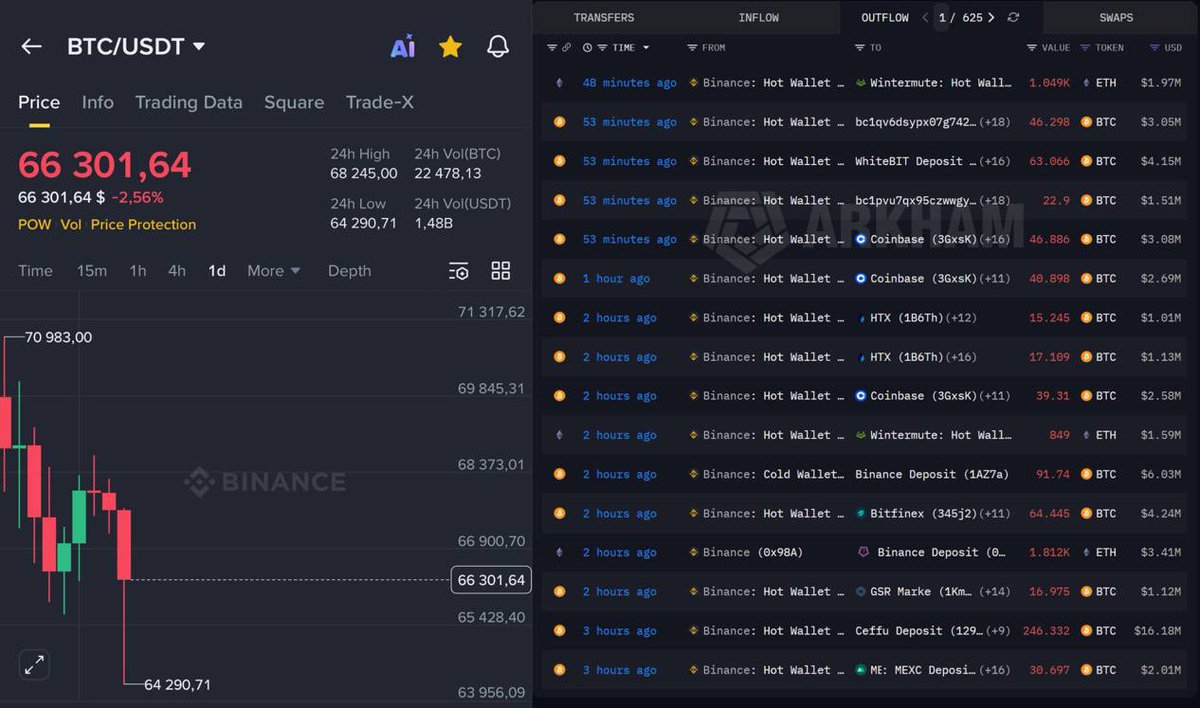Select the 15m chart interval

[92, 271]
